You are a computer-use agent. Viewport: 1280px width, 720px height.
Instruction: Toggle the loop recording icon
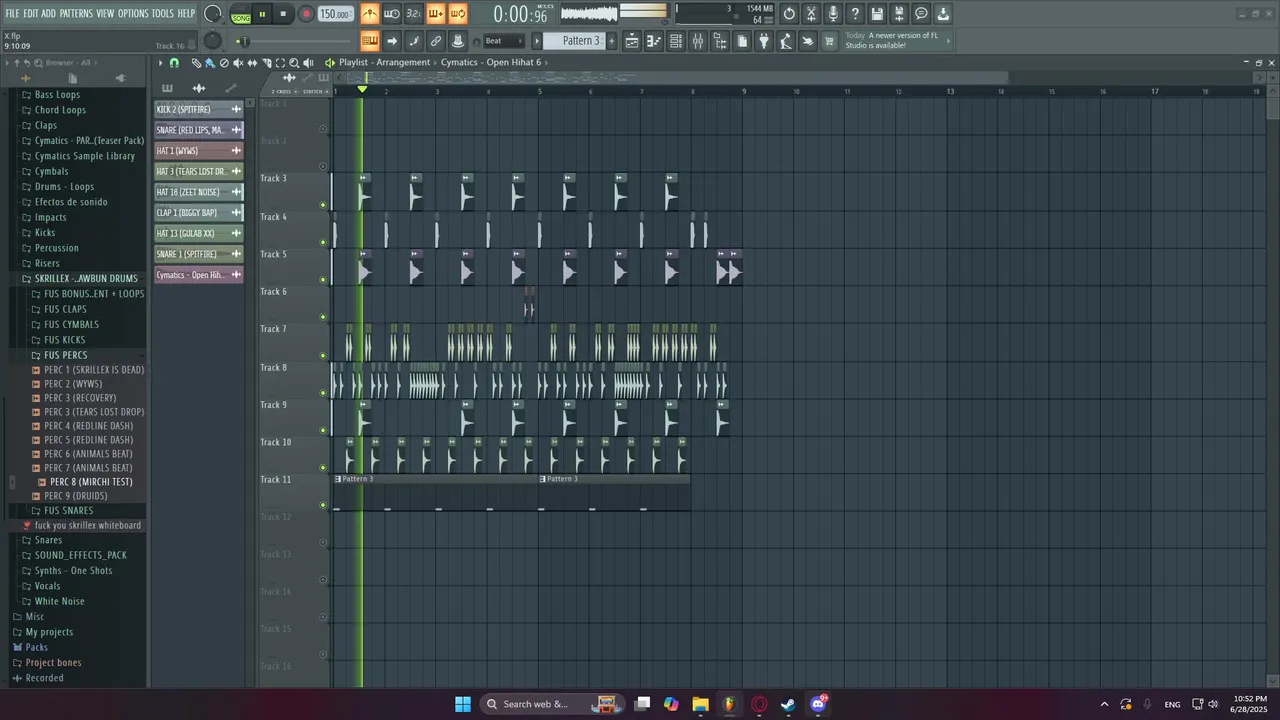[x=458, y=14]
